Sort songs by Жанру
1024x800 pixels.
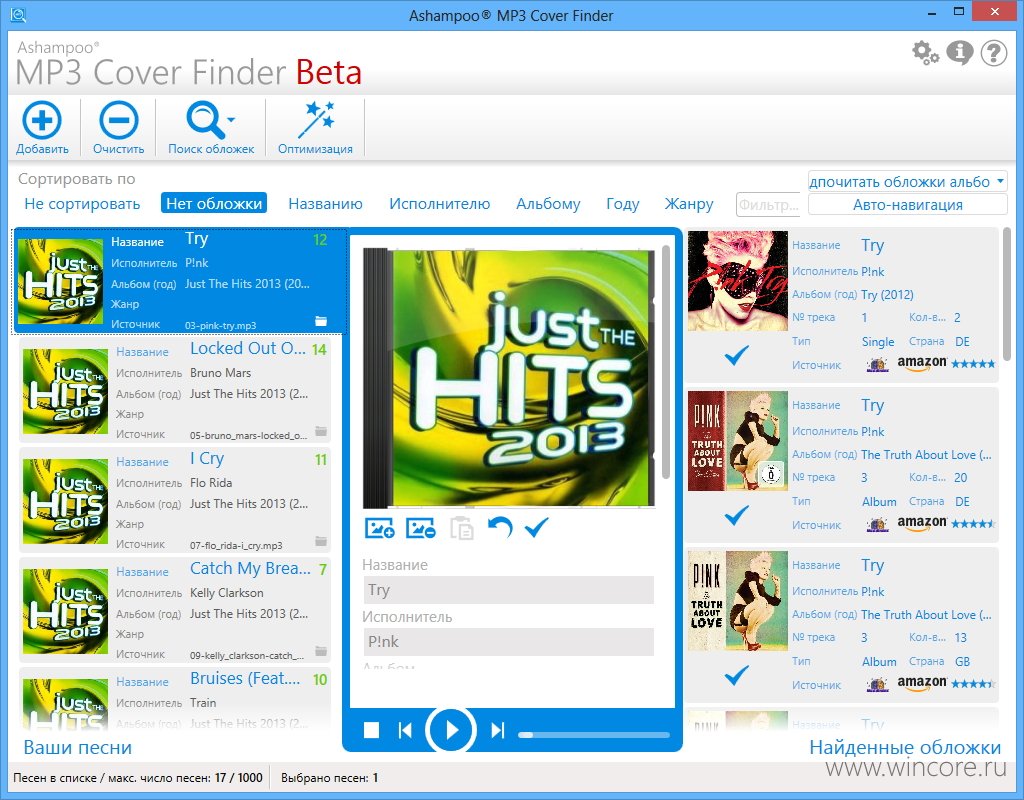pos(688,204)
